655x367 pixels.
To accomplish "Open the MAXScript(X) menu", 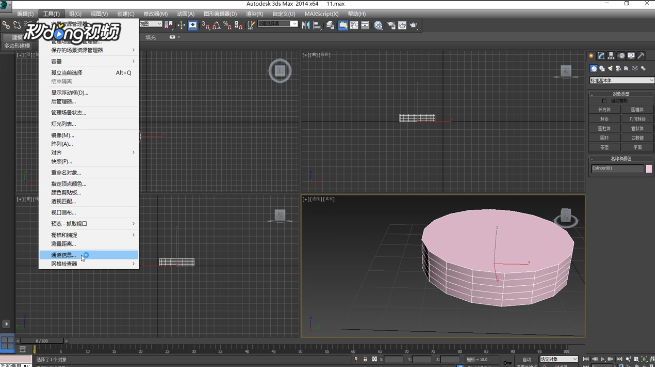I will [321, 14].
